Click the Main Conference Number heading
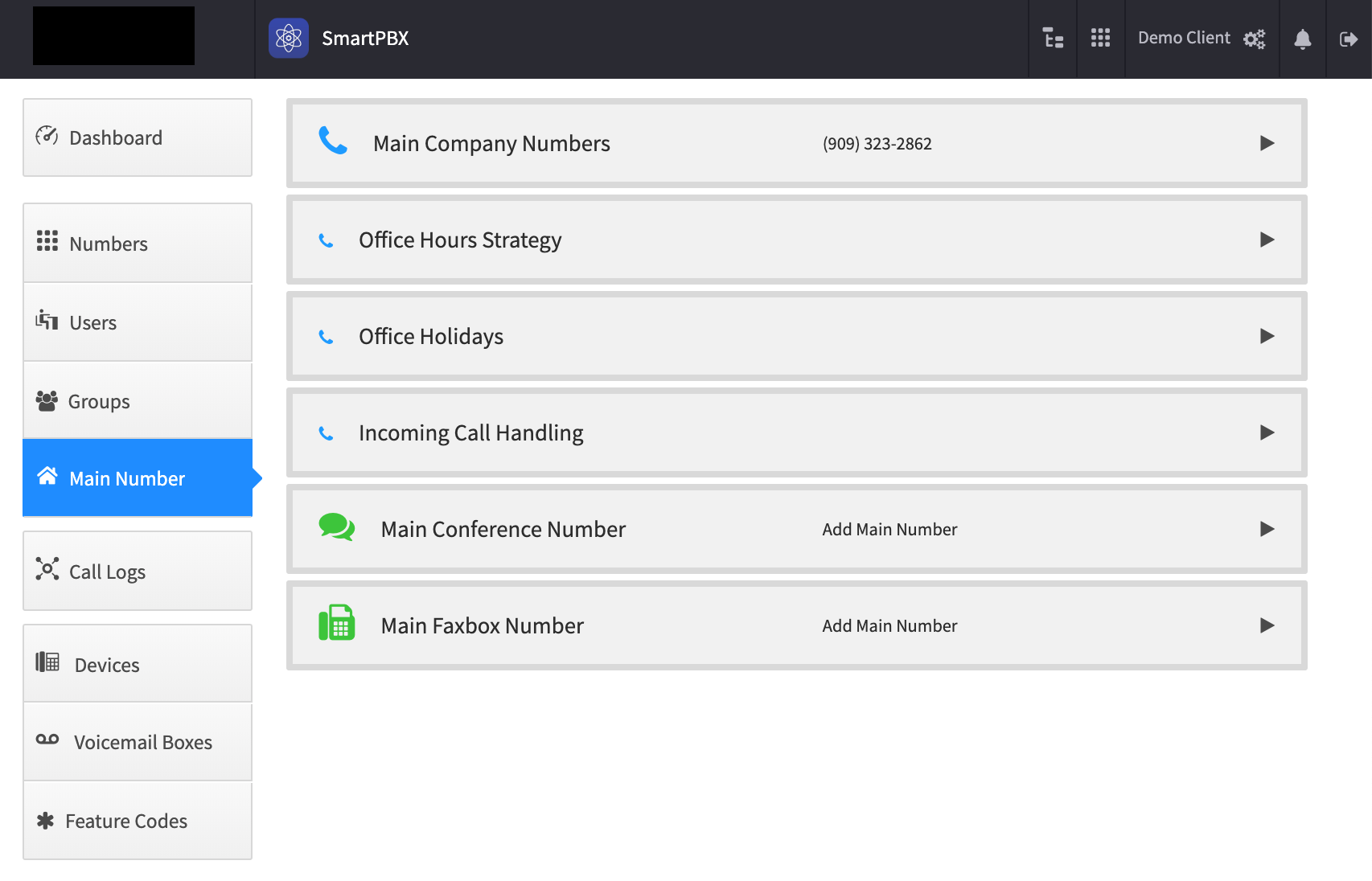This screenshot has height=881, width=1372. [503, 529]
